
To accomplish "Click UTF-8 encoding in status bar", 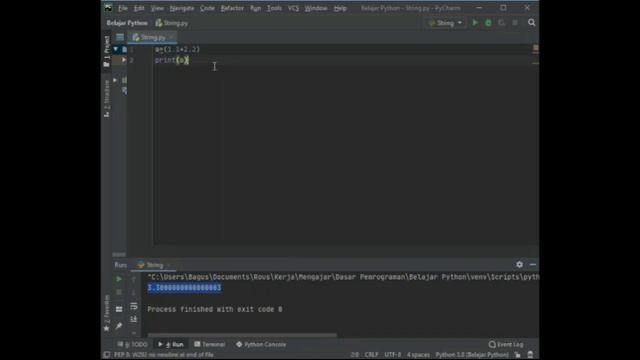I will point(393,355).
